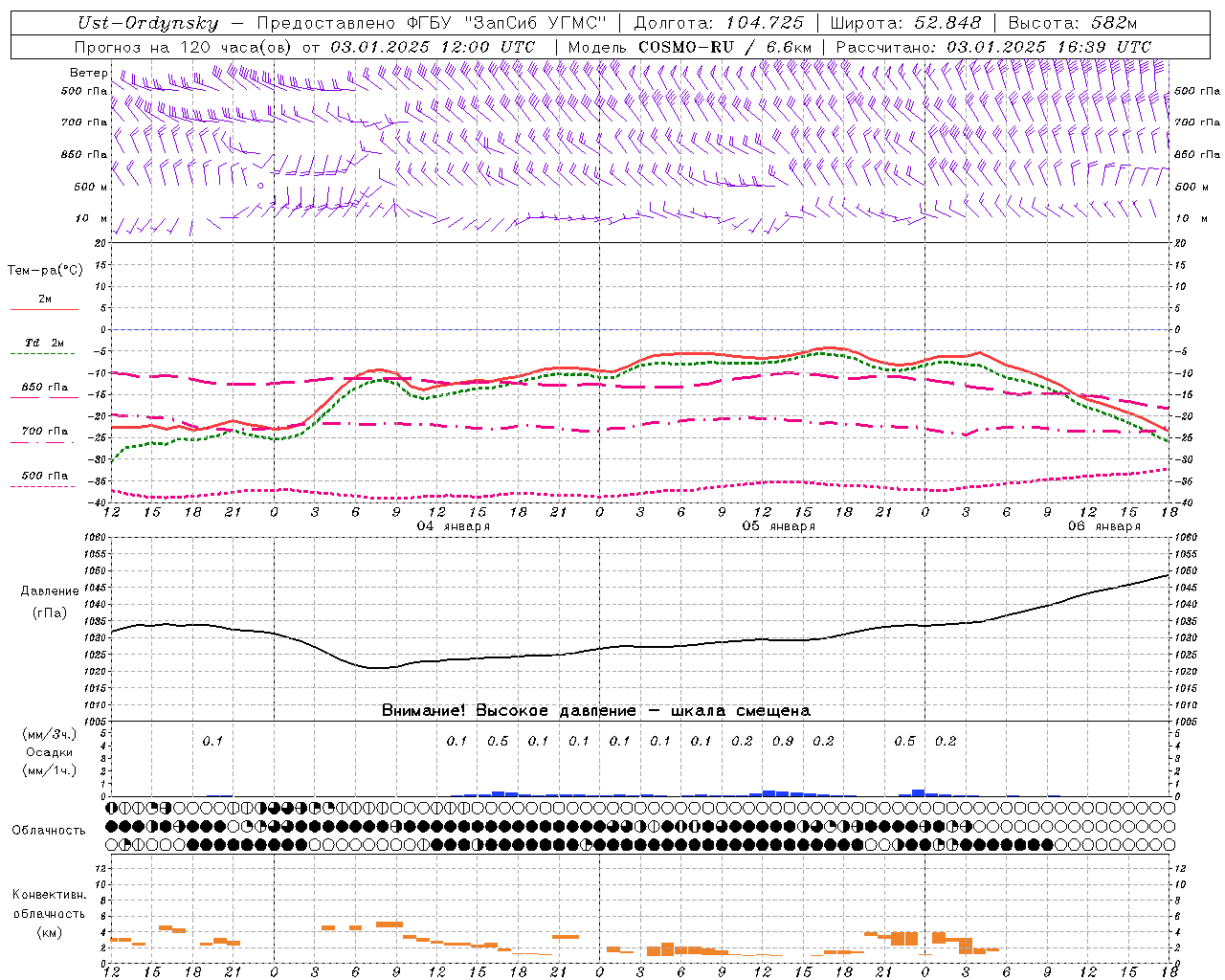The width and height of the screenshot is (1225, 980).
Task: Click the Ветер wind panel label
Action: click(x=89, y=73)
